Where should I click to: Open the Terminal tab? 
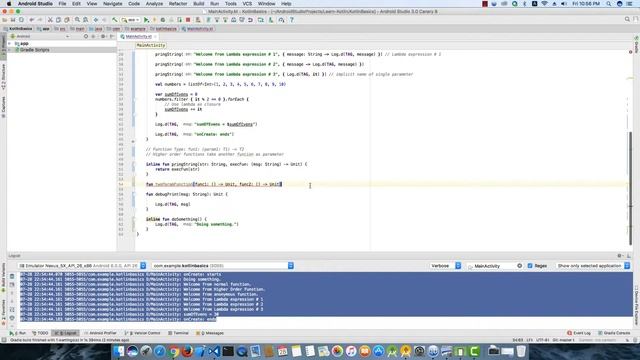(178, 333)
